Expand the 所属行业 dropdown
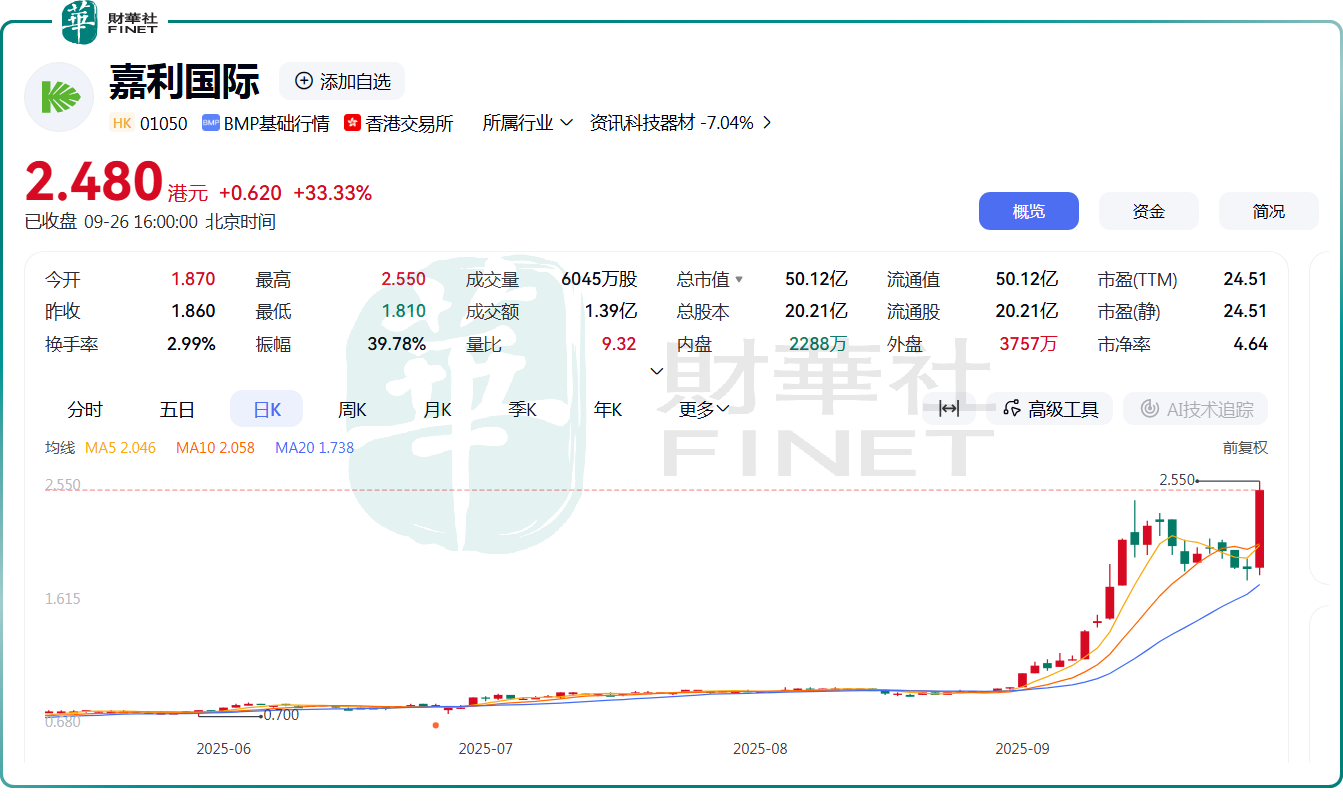 pyautogui.click(x=527, y=123)
